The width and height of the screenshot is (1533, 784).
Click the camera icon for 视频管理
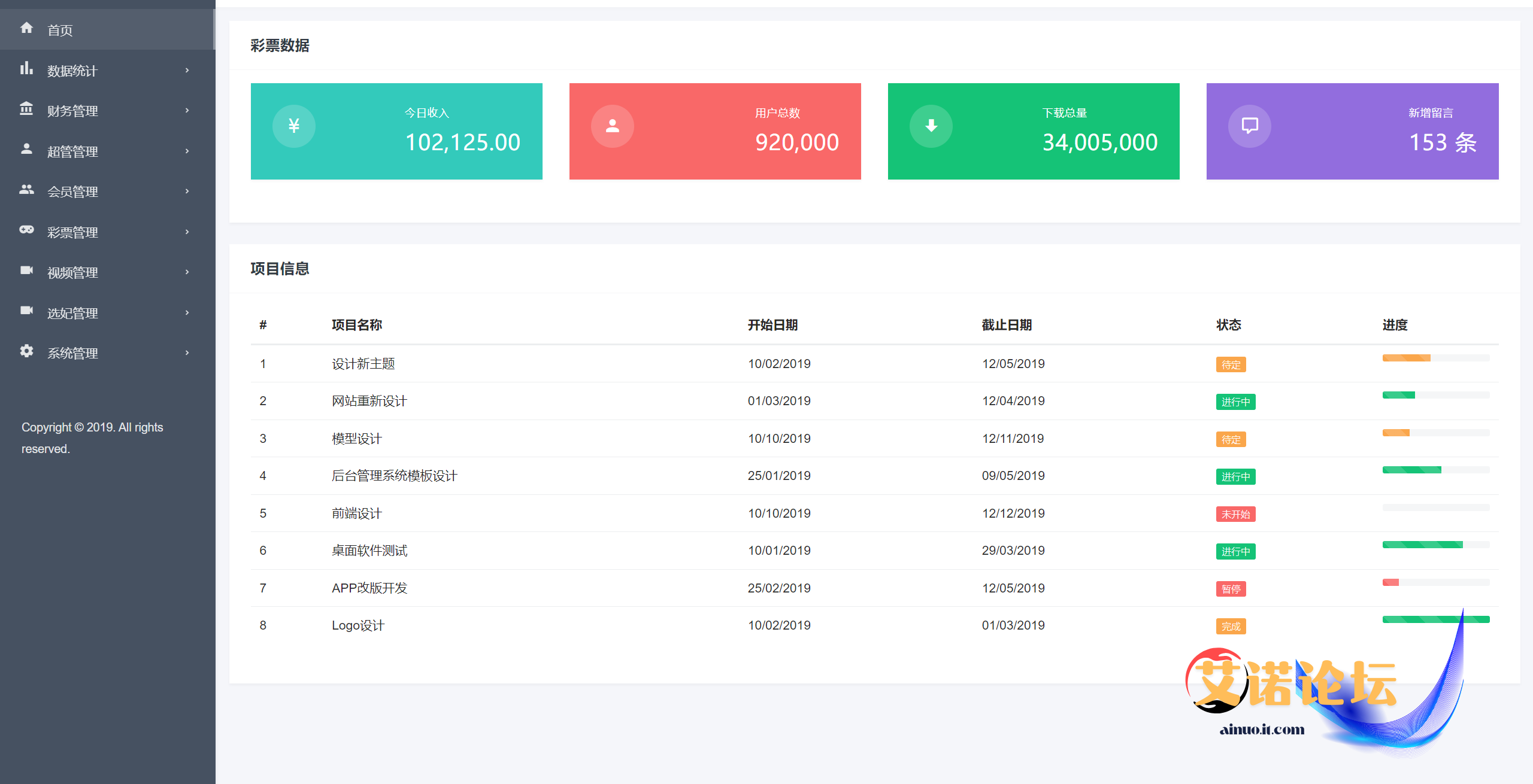pyautogui.click(x=26, y=270)
